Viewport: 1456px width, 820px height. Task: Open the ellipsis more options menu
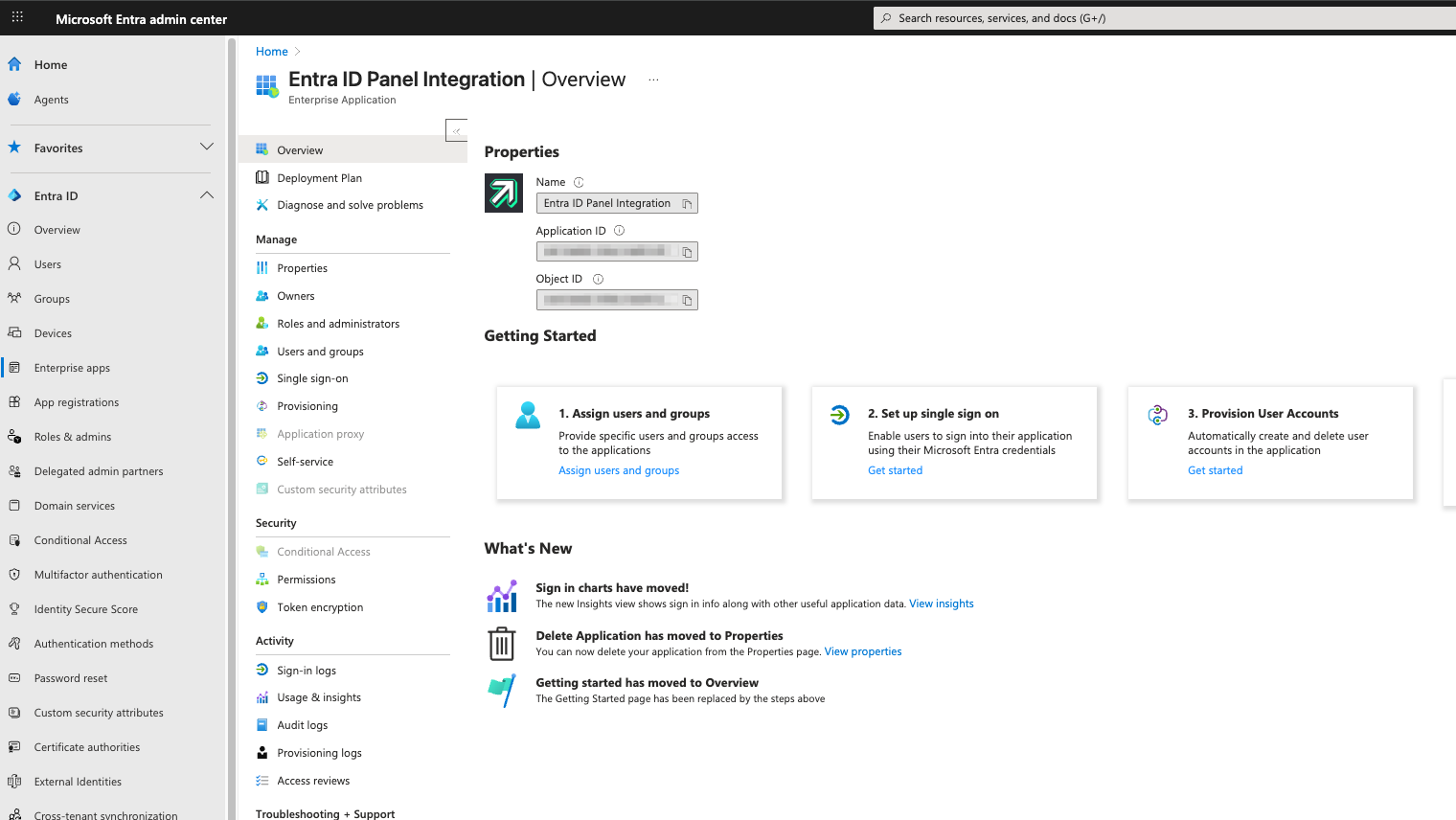pos(653,80)
